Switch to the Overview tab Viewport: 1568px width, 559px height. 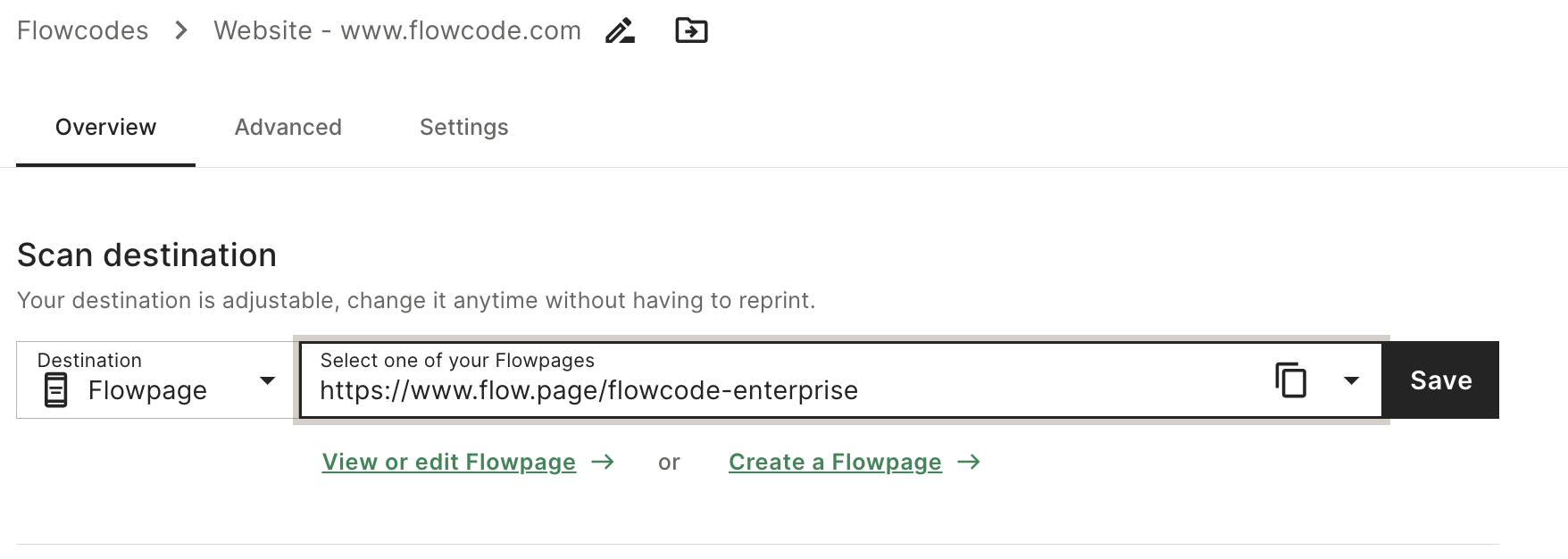105,127
